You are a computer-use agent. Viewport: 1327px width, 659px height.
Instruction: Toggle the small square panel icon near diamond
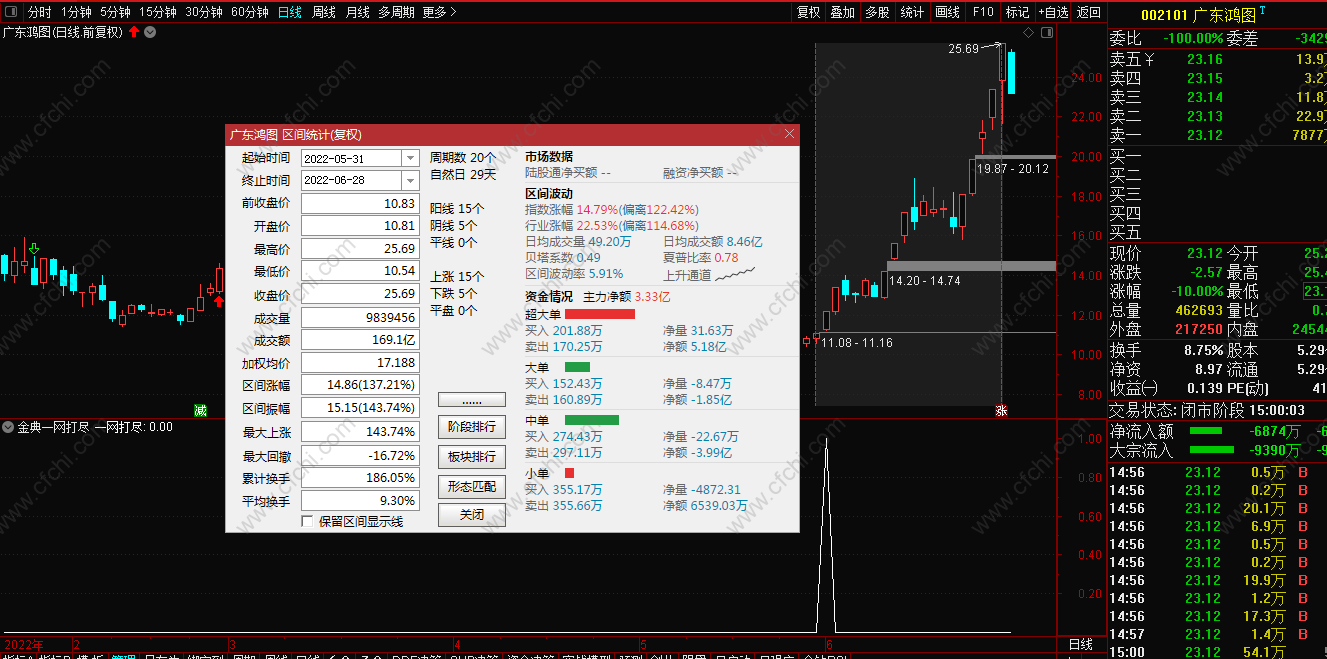pyautogui.click(x=1046, y=32)
